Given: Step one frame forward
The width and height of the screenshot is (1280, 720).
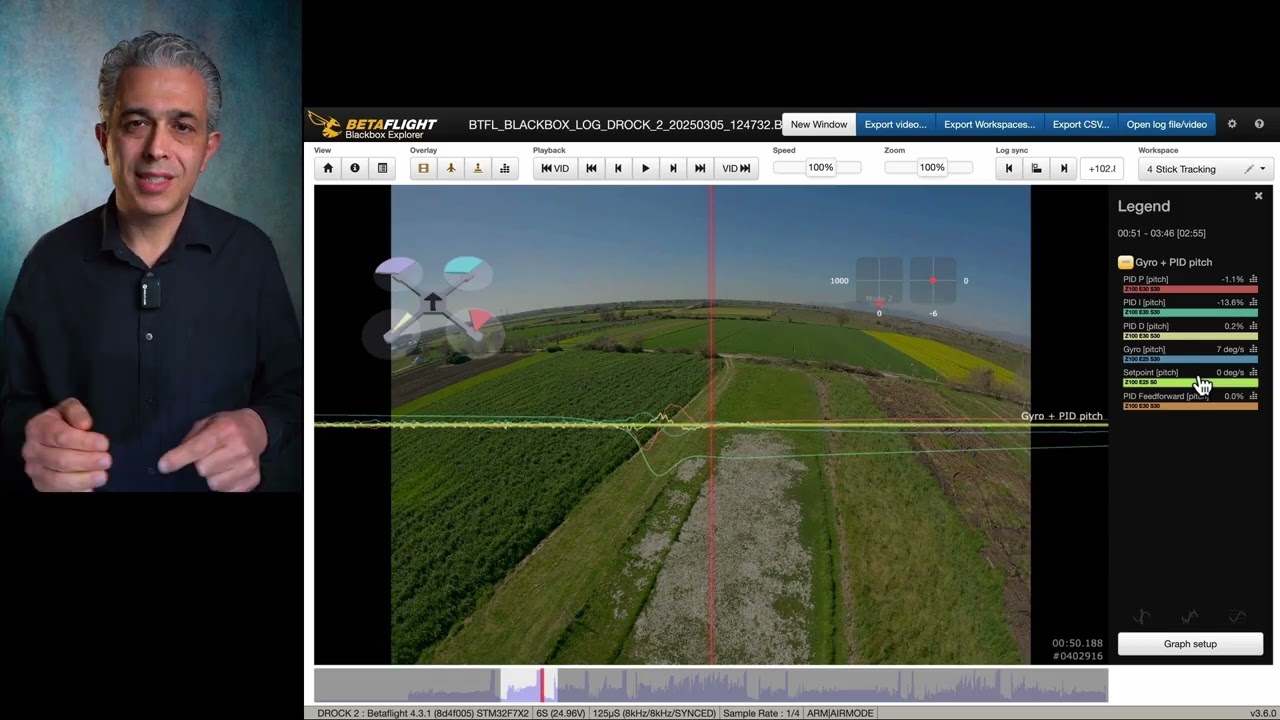Looking at the screenshot, I should point(673,168).
